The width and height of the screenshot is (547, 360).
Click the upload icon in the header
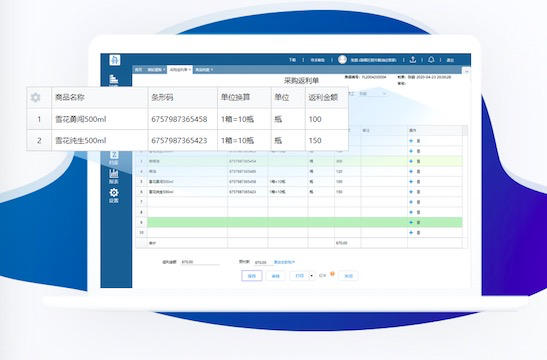(x=413, y=60)
